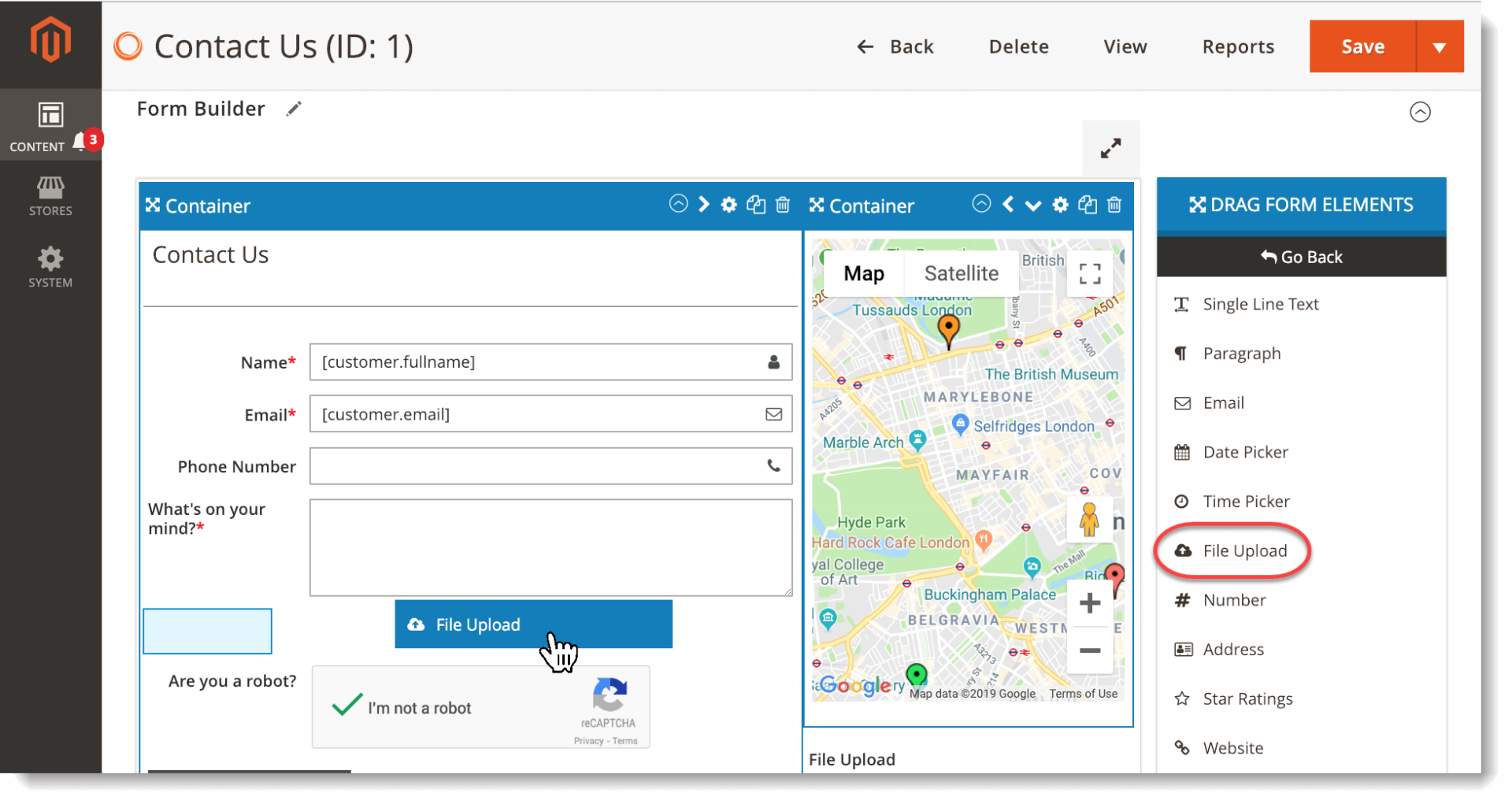Open the Content sidebar menu

tap(50, 125)
